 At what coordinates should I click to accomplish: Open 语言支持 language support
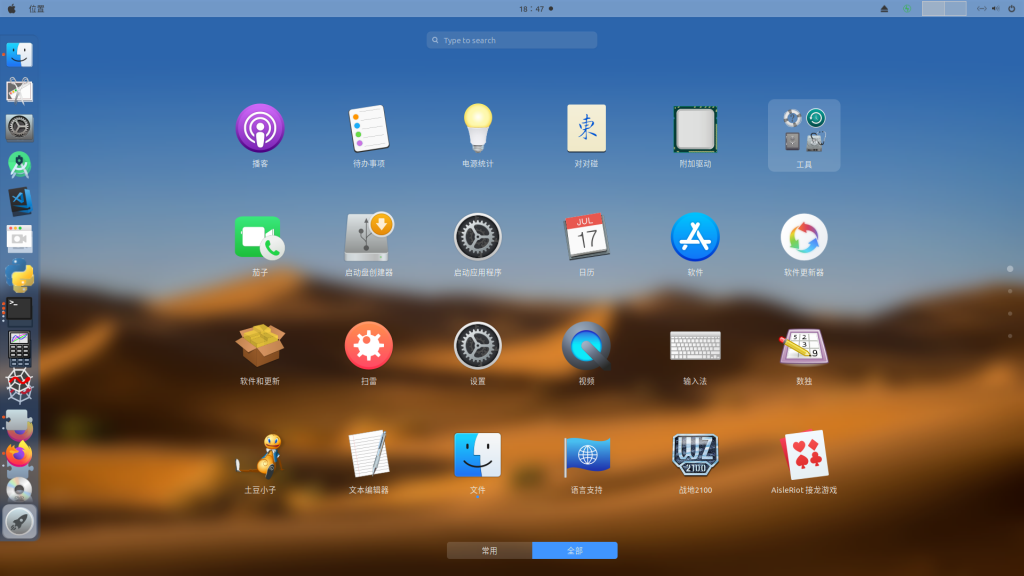pyautogui.click(x=586, y=455)
